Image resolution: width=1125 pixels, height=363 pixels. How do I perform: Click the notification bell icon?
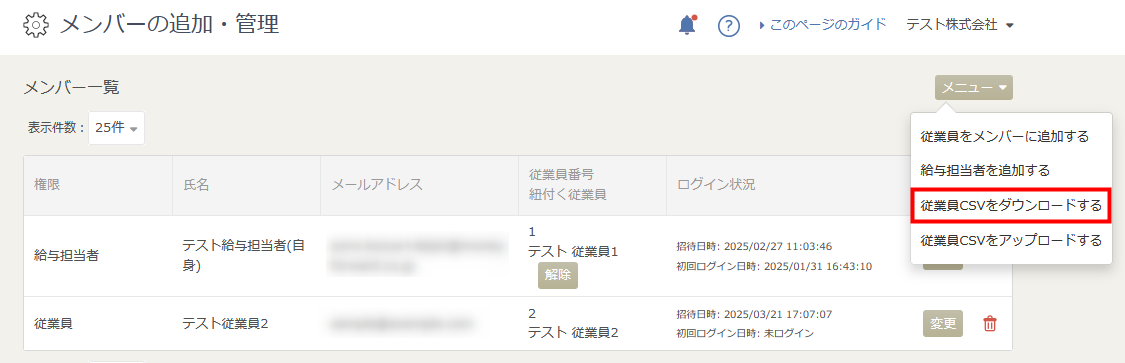pyautogui.click(x=687, y=25)
